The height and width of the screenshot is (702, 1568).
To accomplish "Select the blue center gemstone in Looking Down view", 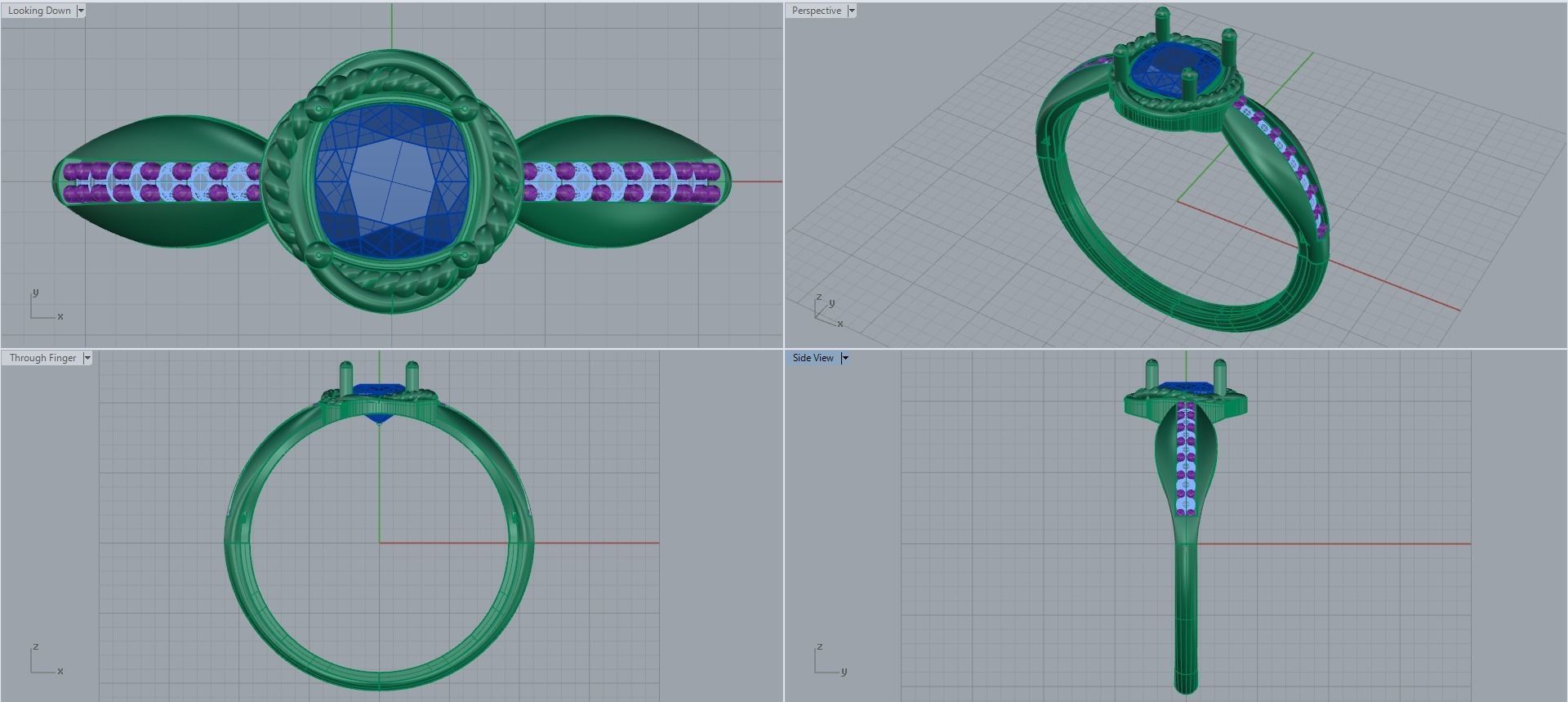I will click(394, 179).
